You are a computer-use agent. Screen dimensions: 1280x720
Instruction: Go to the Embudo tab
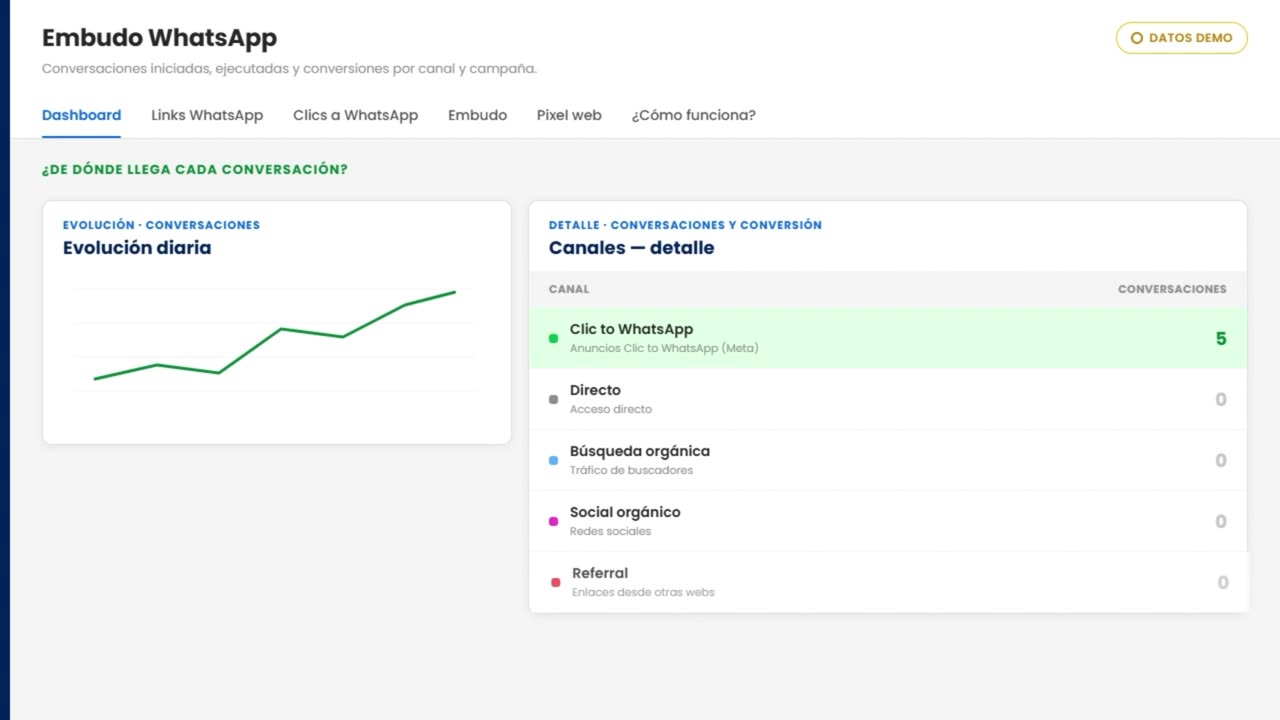[x=477, y=115]
